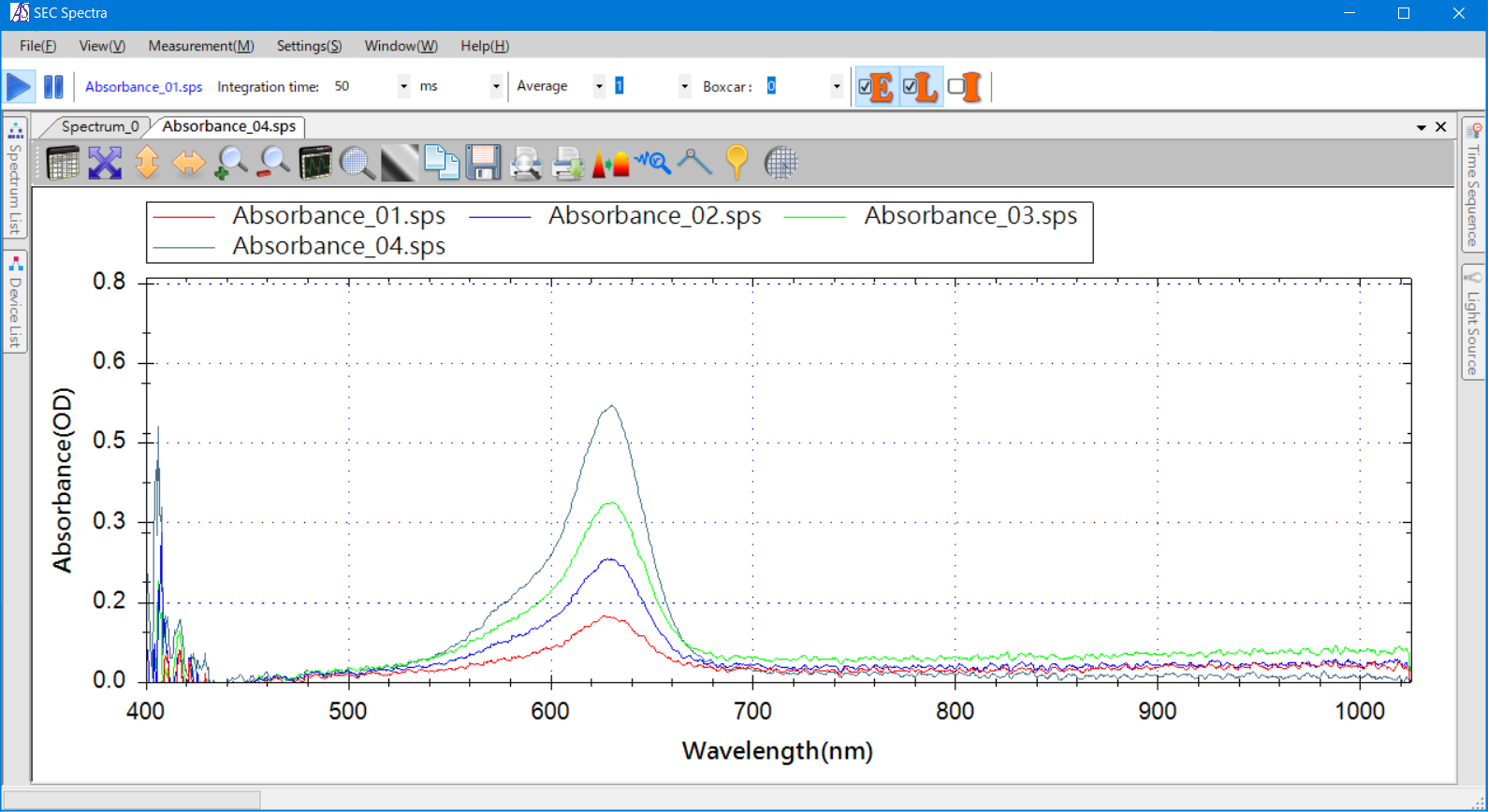
Task: Click the yellow pin marker icon
Action: coord(737,163)
